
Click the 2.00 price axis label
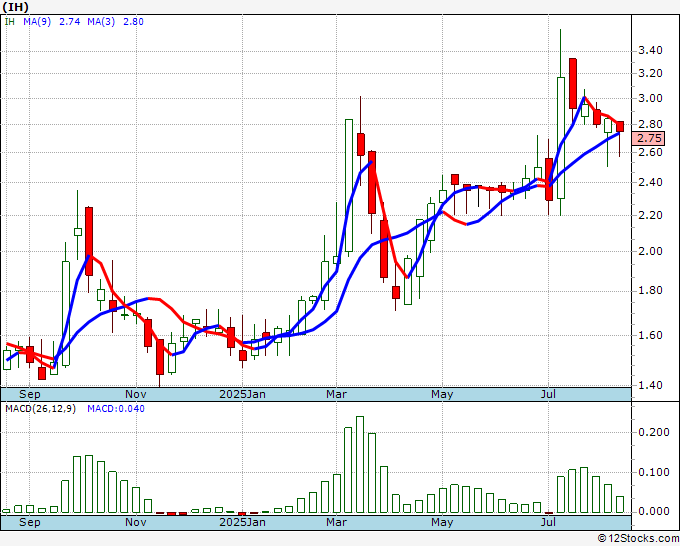651,252
